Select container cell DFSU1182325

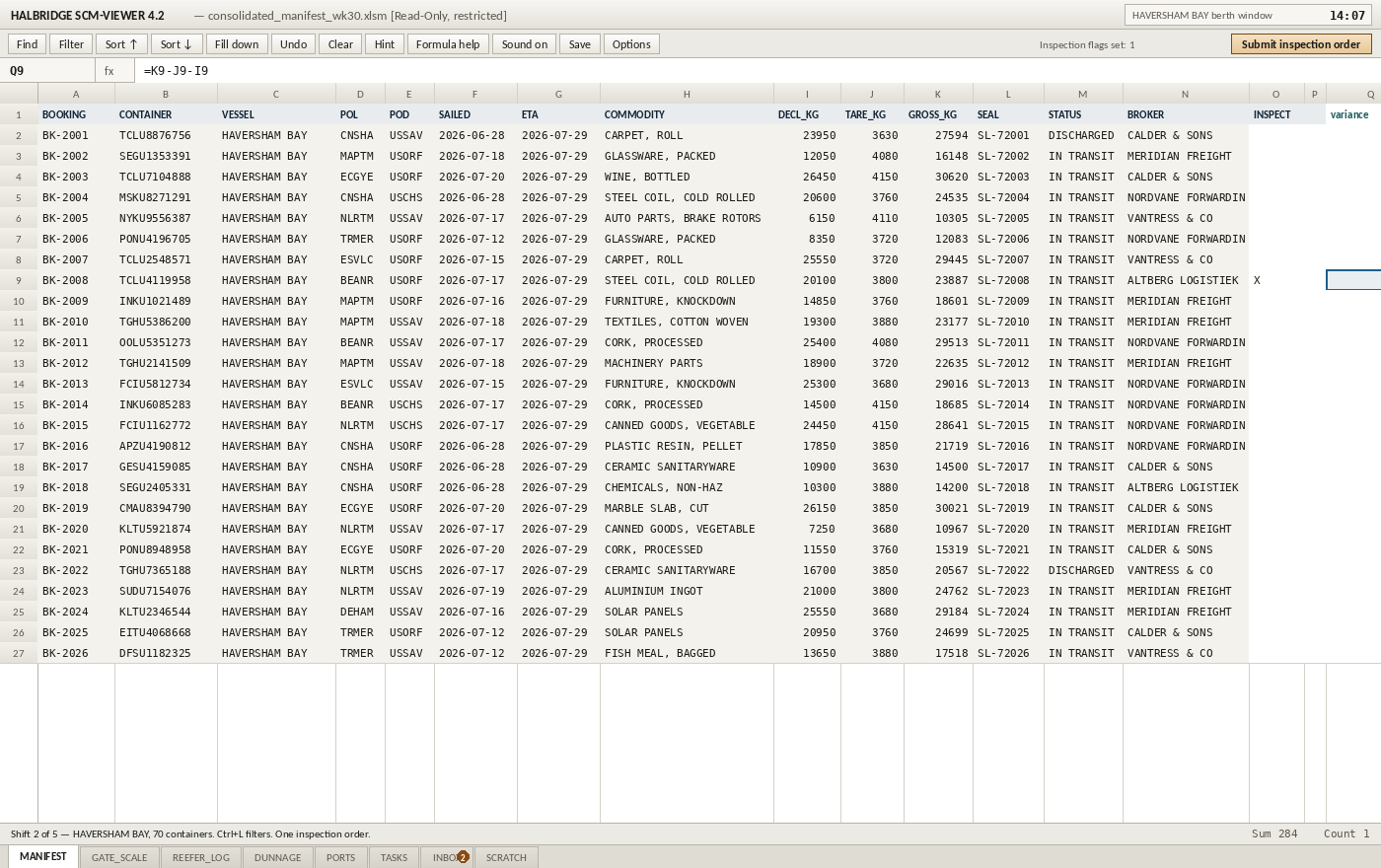click(x=166, y=653)
